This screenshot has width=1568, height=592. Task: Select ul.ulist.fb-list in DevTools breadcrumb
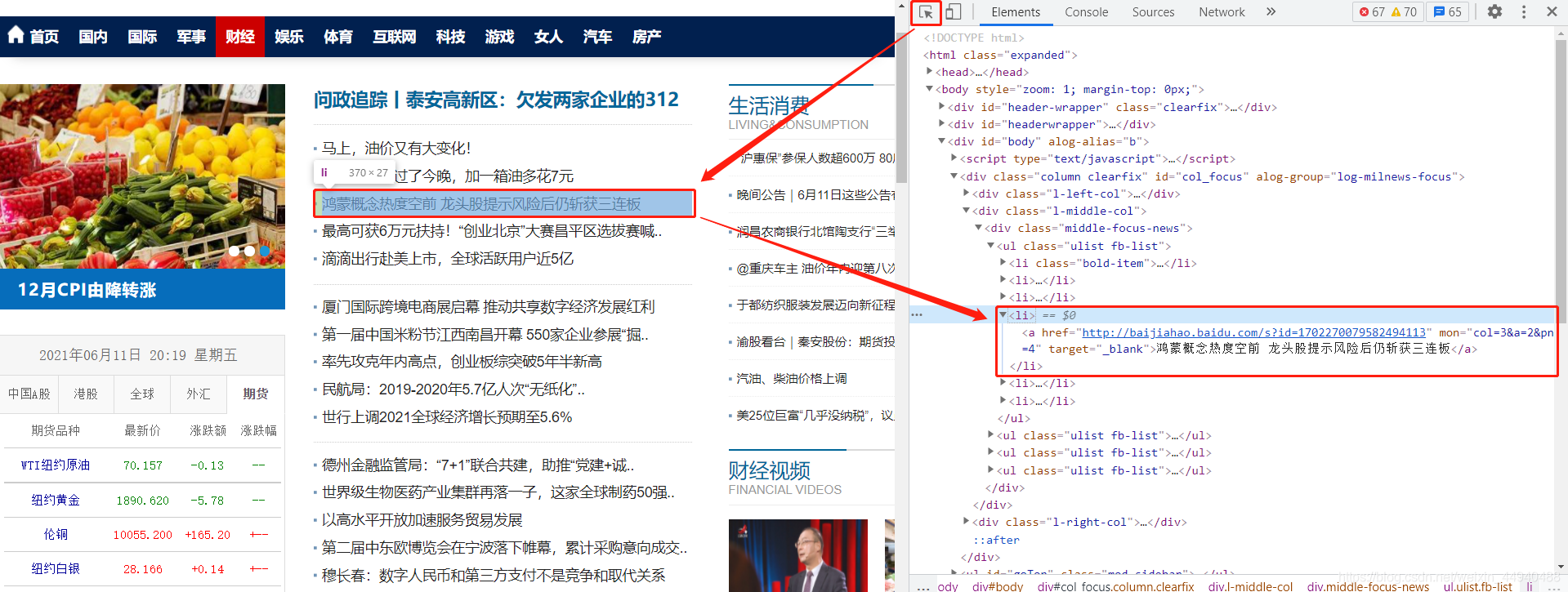click(x=1477, y=586)
